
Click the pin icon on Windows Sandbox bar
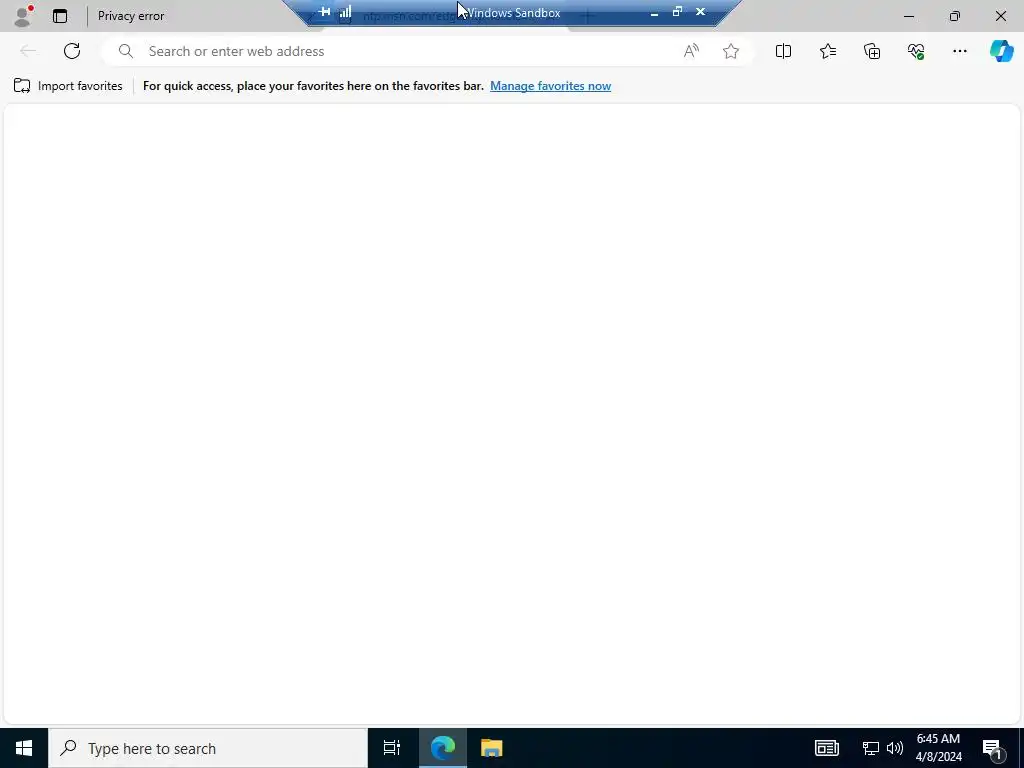324,11
